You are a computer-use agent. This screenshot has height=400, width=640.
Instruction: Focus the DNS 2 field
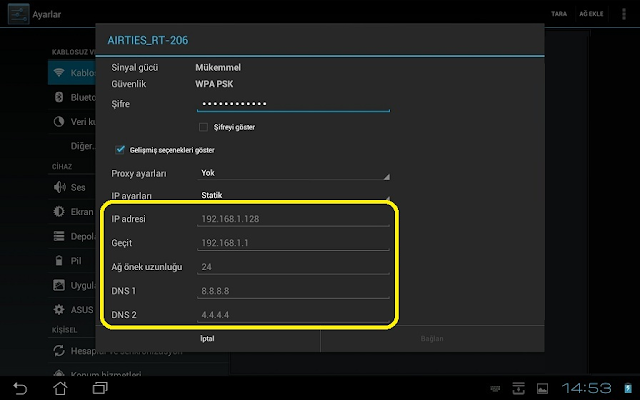point(293,315)
